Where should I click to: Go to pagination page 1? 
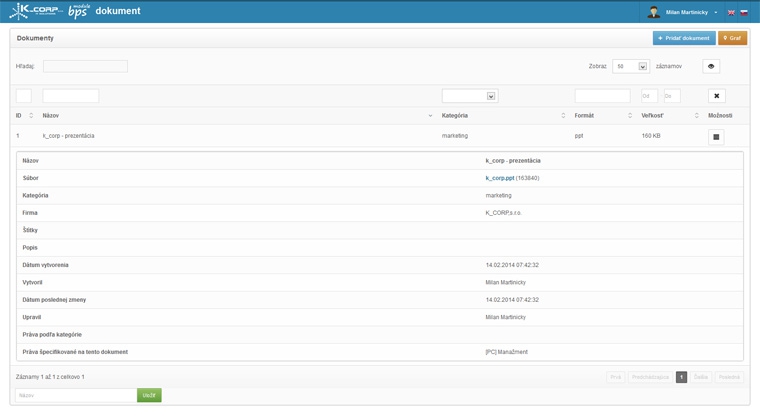[681, 377]
